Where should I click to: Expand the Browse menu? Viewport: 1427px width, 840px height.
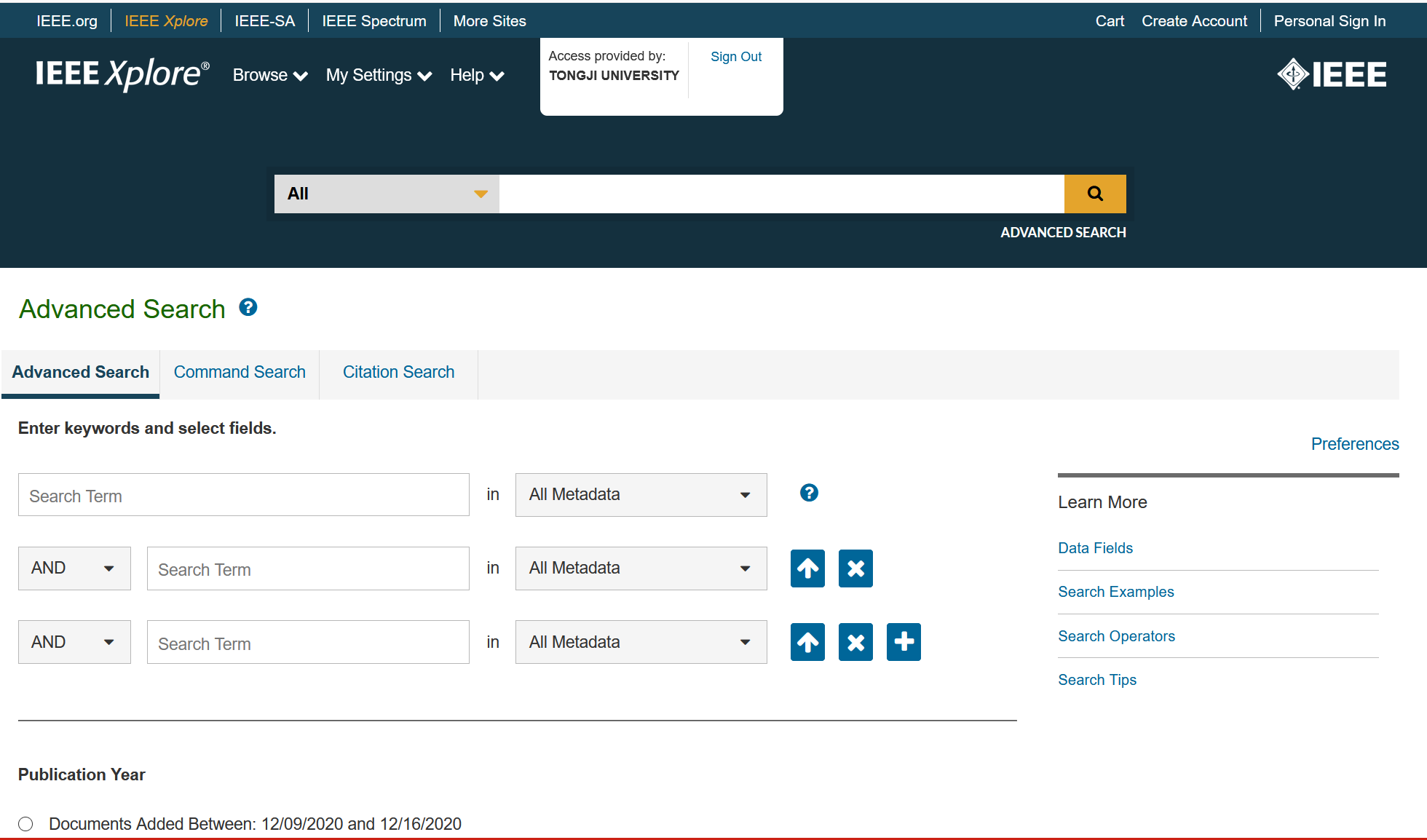270,76
